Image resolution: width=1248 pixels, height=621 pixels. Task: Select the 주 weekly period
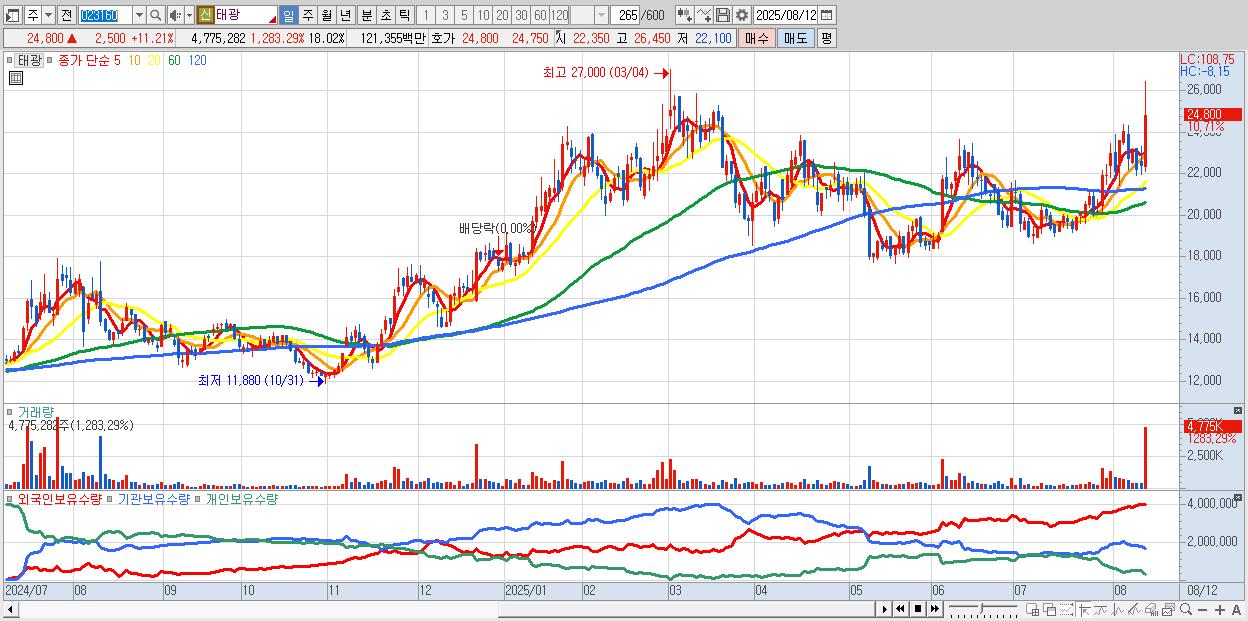(307, 15)
